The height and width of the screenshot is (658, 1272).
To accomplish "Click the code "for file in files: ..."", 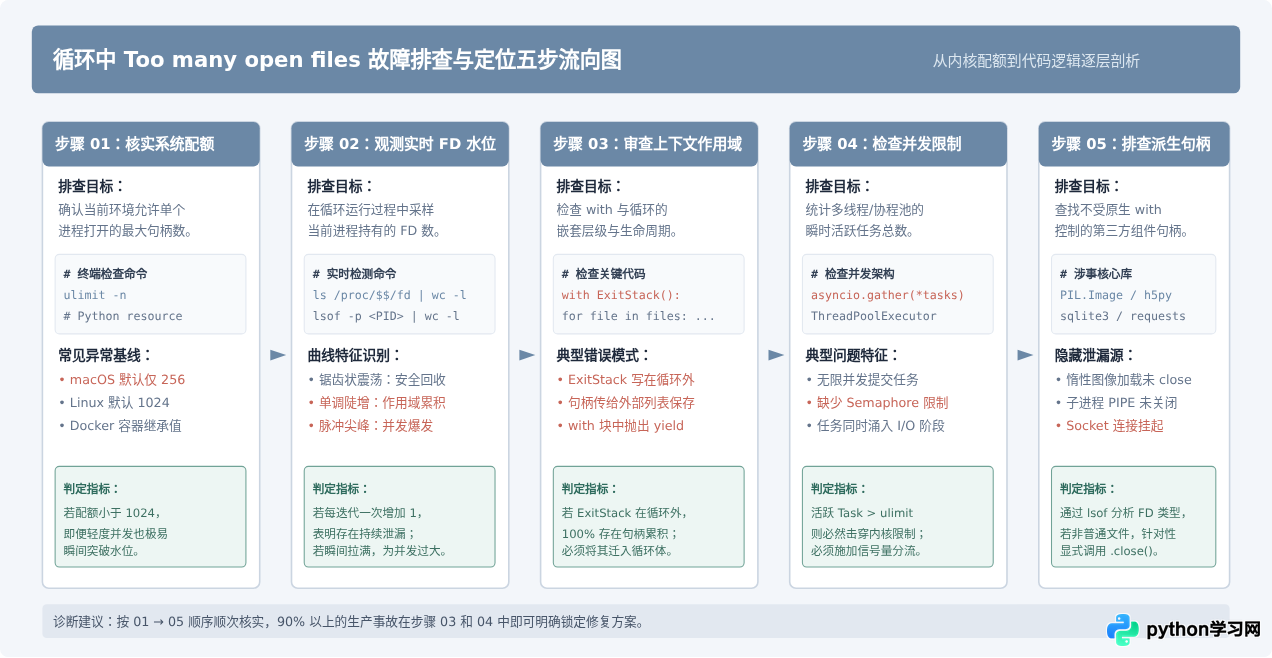I will 638,316.
